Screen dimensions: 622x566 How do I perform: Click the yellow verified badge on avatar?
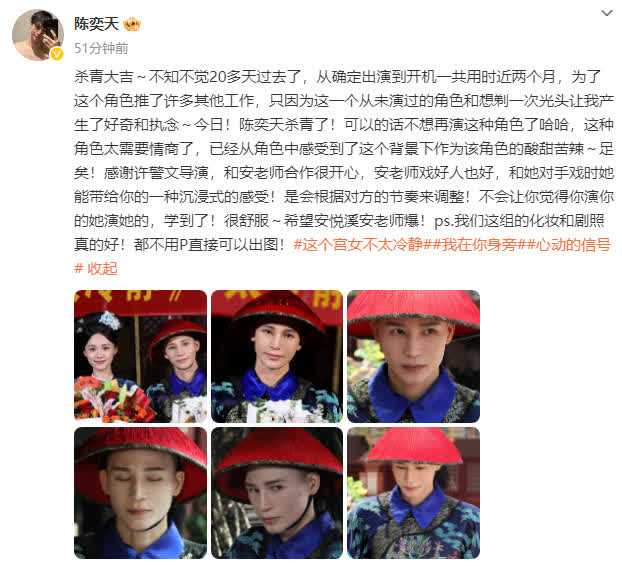point(57,54)
